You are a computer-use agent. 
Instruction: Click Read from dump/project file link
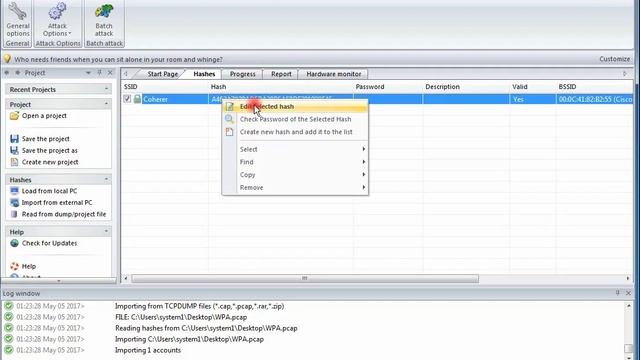[x=64, y=214]
